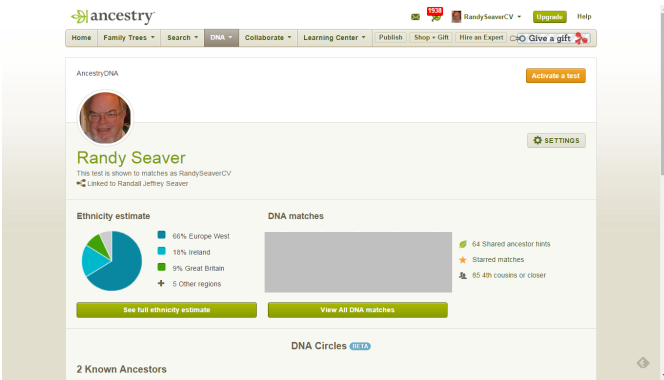Click the ethnicity pie chart

click(x=112, y=261)
